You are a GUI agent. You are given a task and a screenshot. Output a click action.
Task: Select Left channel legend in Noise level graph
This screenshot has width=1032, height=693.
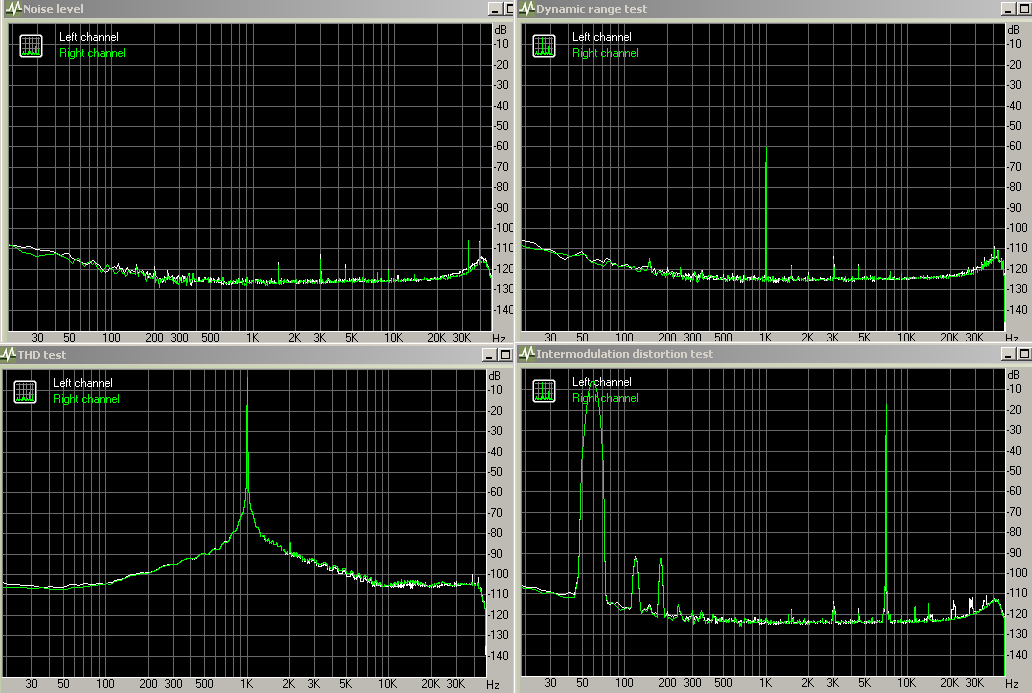point(88,37)
